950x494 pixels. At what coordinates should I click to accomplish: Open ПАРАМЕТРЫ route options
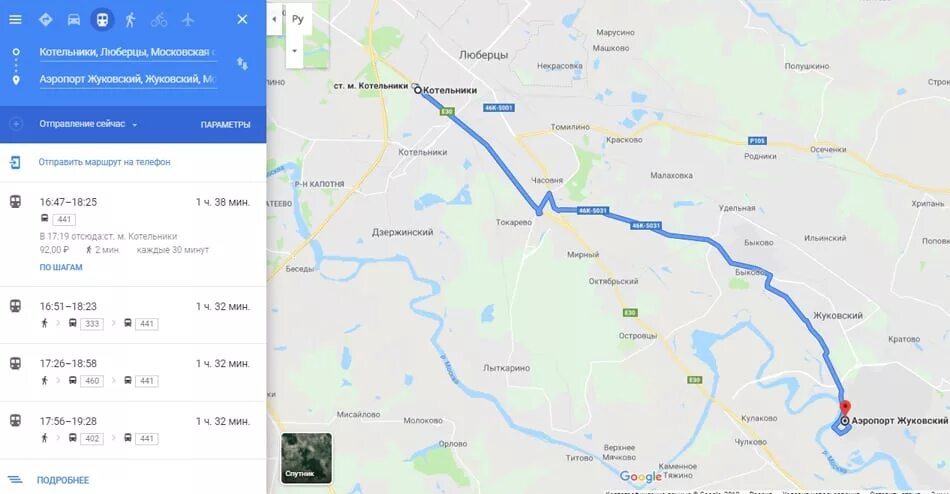[225, 124]
